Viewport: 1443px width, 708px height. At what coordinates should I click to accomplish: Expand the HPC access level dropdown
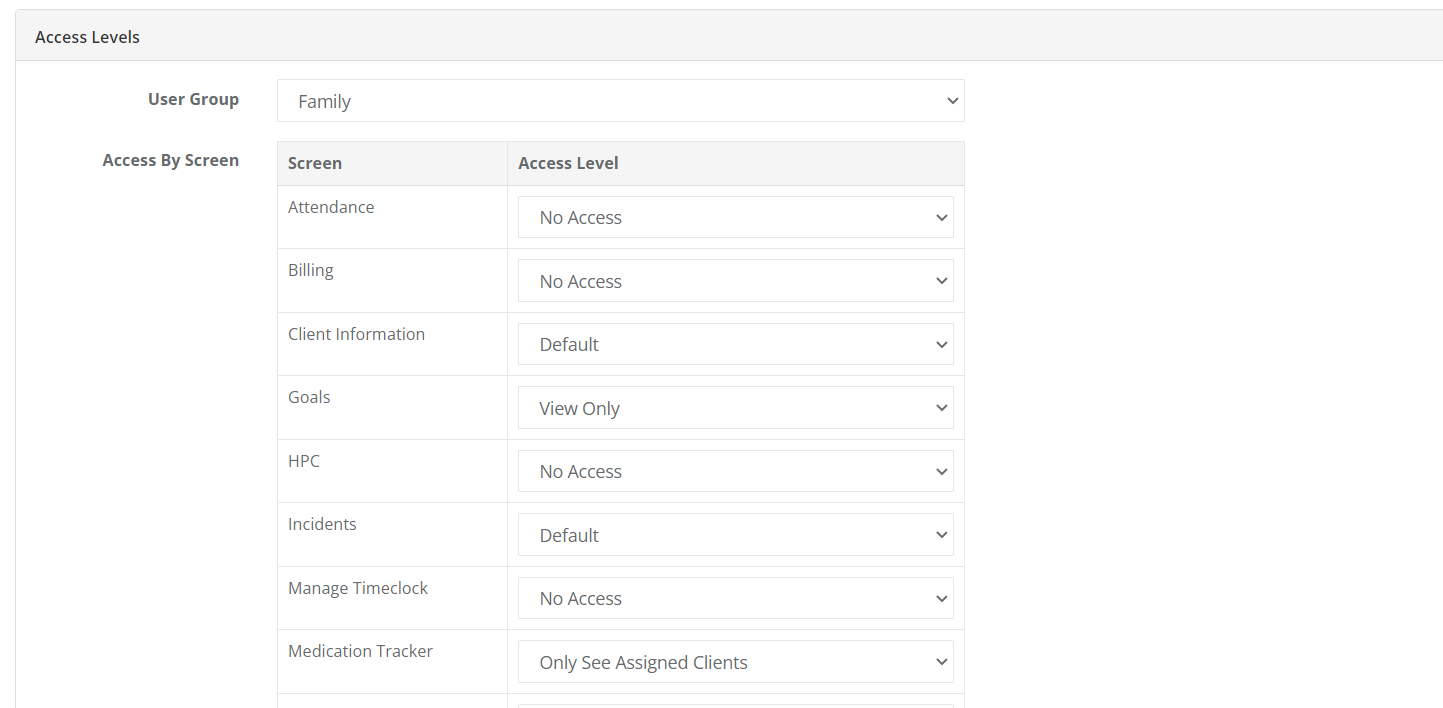(x=735, y=471)
